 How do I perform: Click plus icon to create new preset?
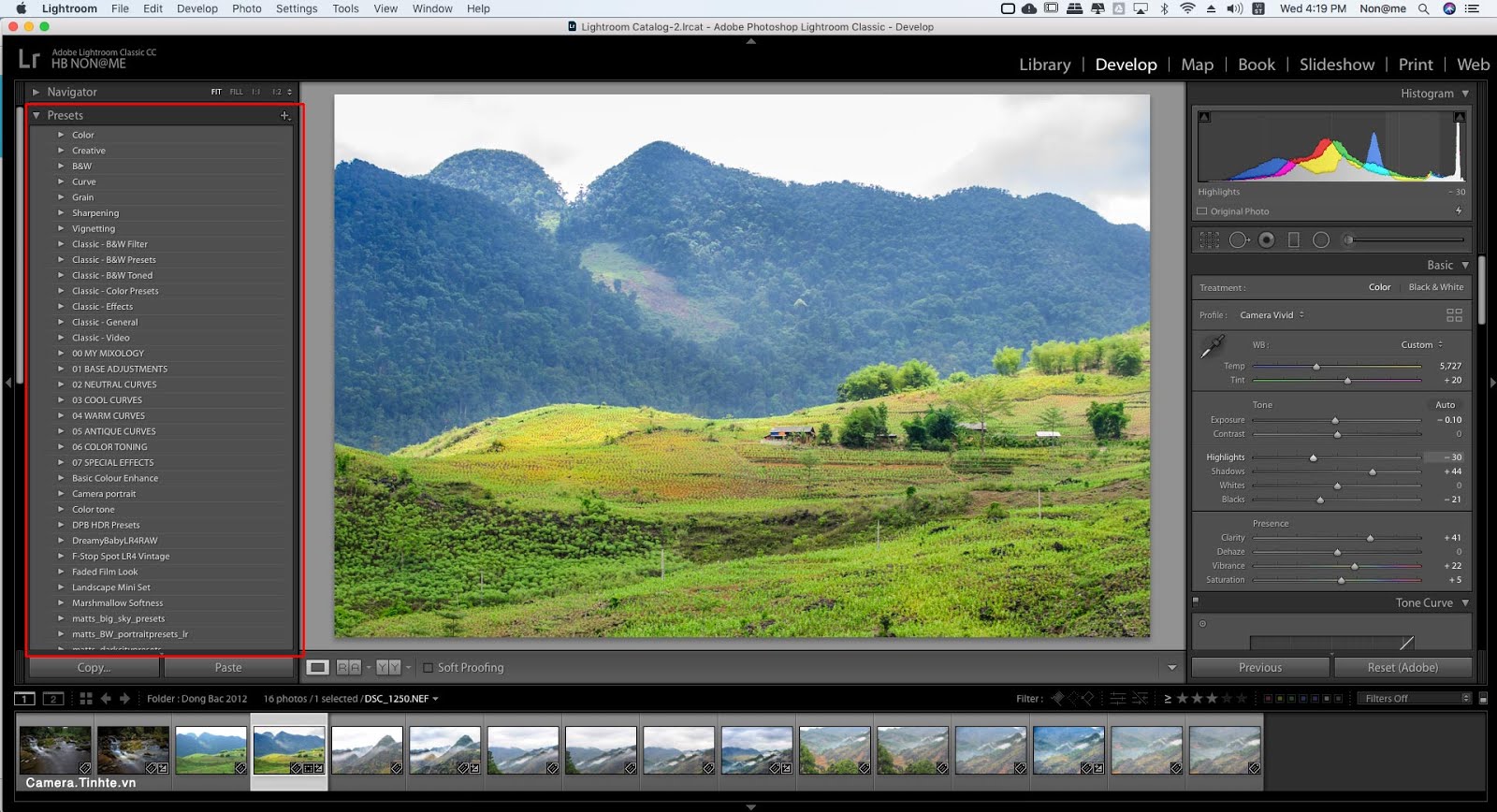285,116
